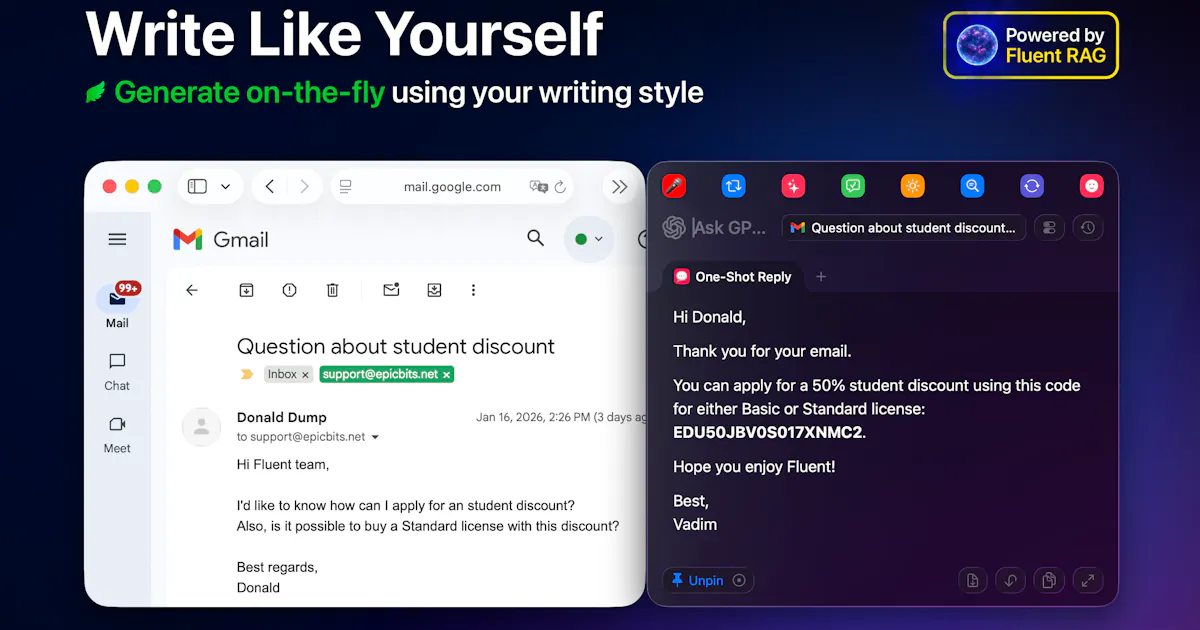
Task: Click the pink smiley face icon
Action: 1091,186
